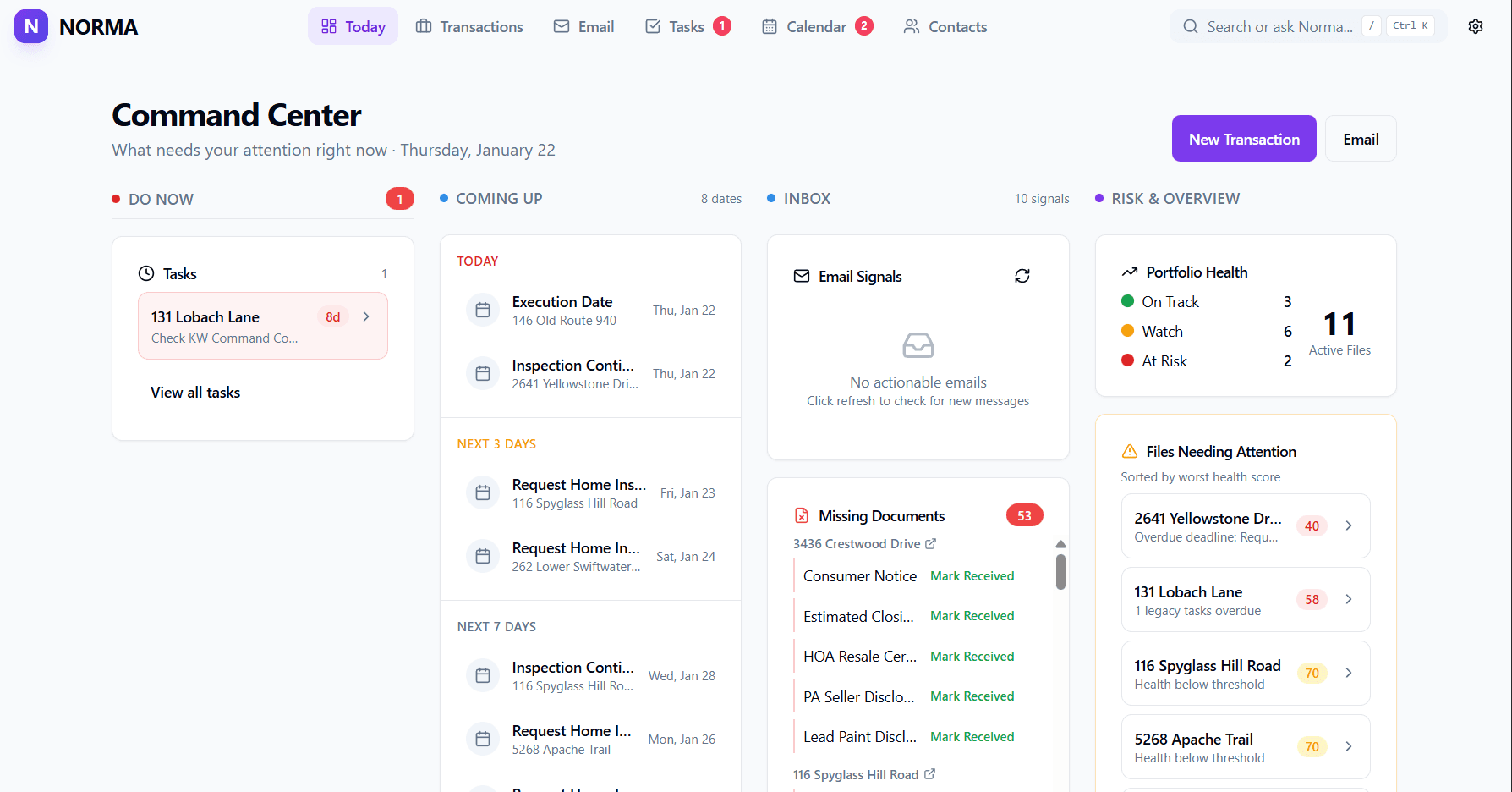This screenshot has height=792, width=1512.
Task: Click the envelope icon next to Email Signals
Action: point(801,276)
